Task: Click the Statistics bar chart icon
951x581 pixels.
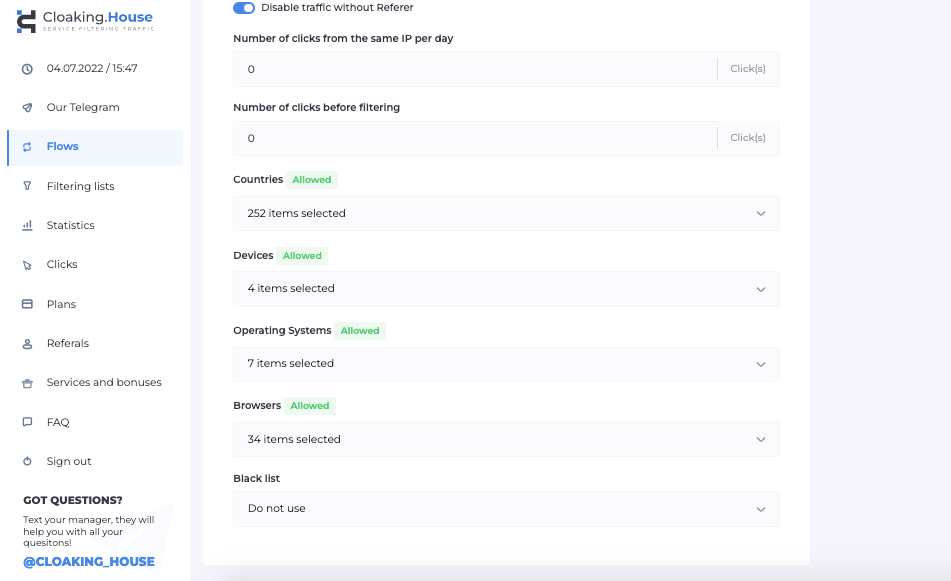Action: 27,226
